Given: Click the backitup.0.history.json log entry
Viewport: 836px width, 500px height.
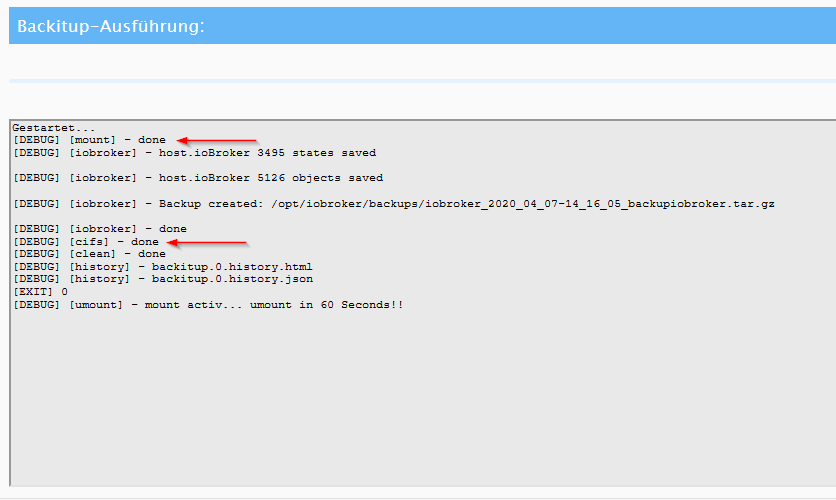Looking at the screenshot, I should pyautogui.click(x=232, y=279).
